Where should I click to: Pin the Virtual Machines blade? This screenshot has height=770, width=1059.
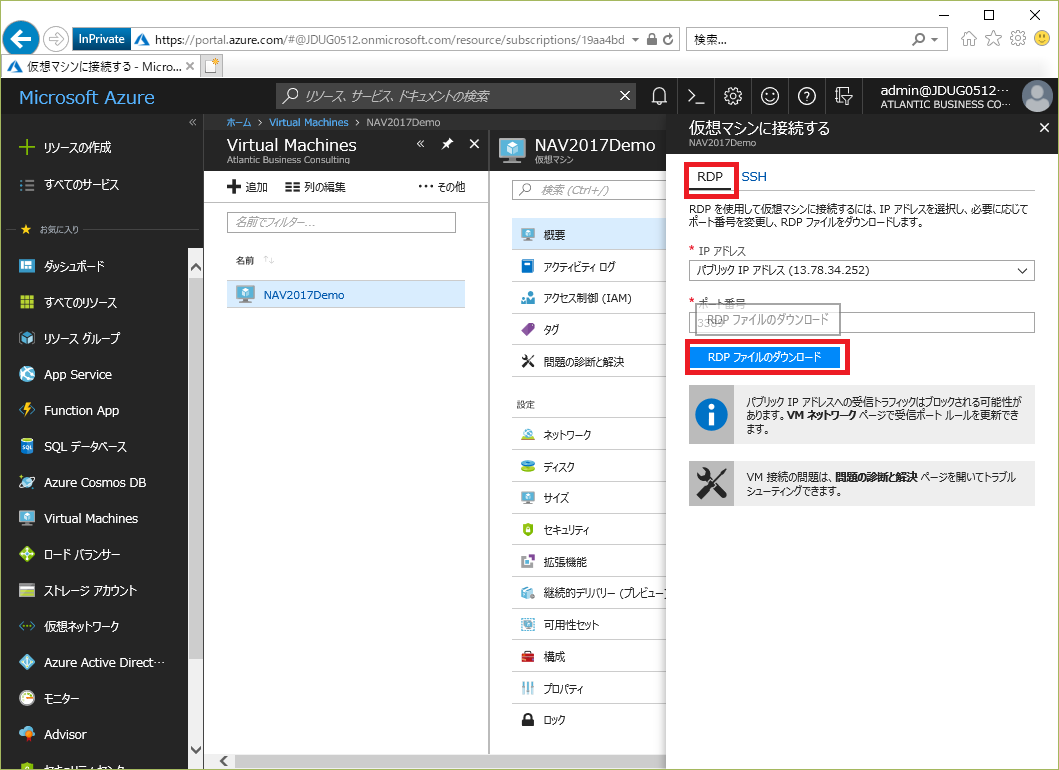pos(447,145)
